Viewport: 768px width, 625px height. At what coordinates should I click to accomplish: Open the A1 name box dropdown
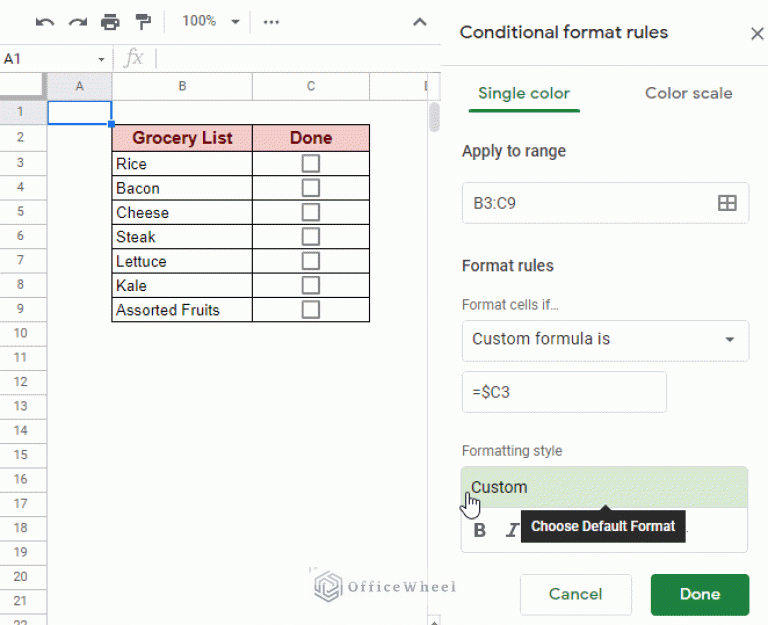click(x=101, y=59)
